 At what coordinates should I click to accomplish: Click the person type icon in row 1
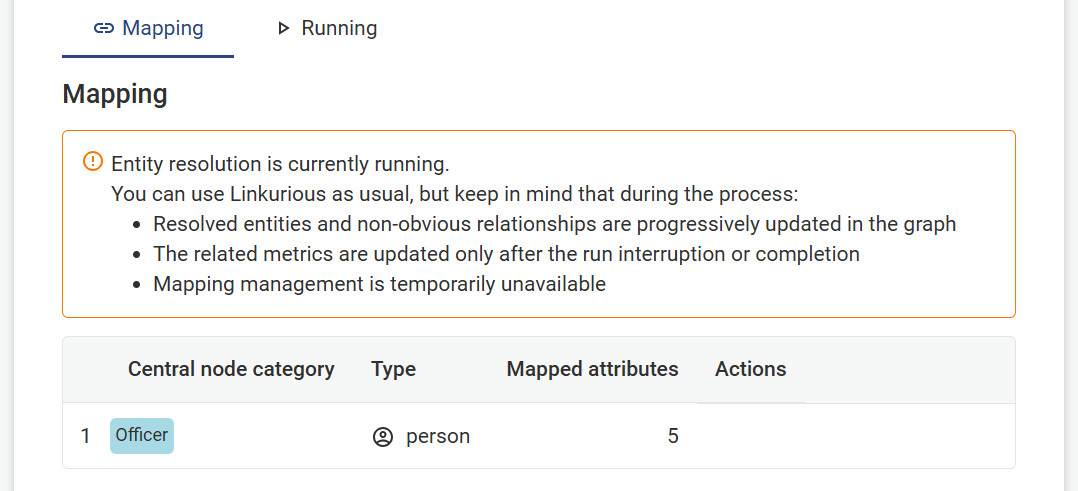pyautogui.click(x=382, y=437)
